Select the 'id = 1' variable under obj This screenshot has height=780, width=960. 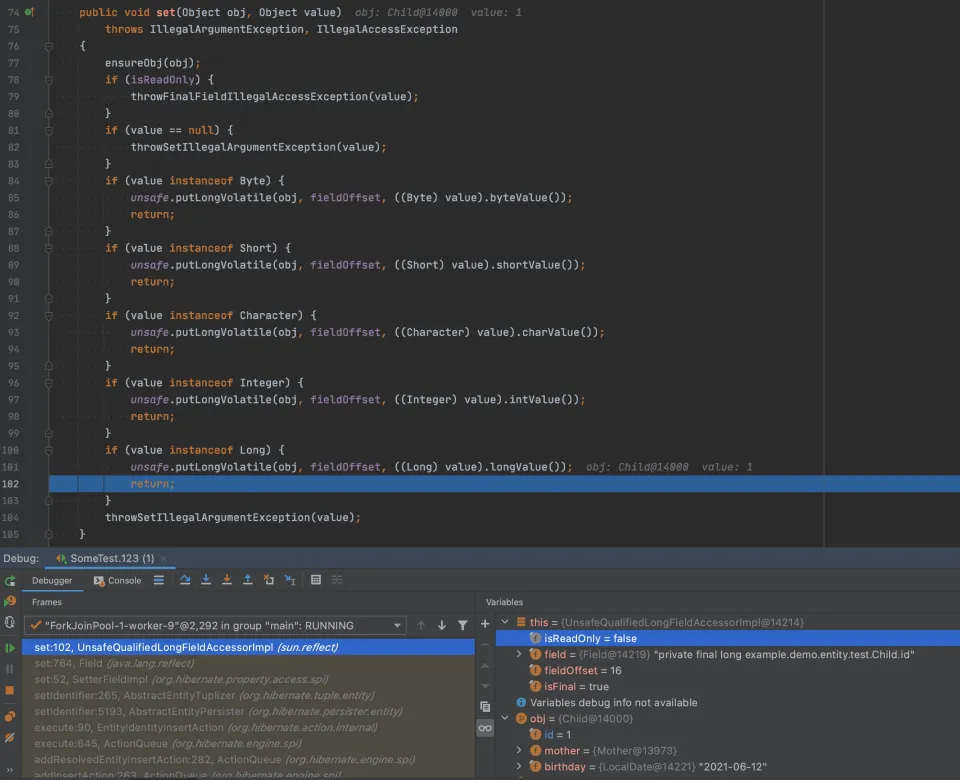[727, 735]
